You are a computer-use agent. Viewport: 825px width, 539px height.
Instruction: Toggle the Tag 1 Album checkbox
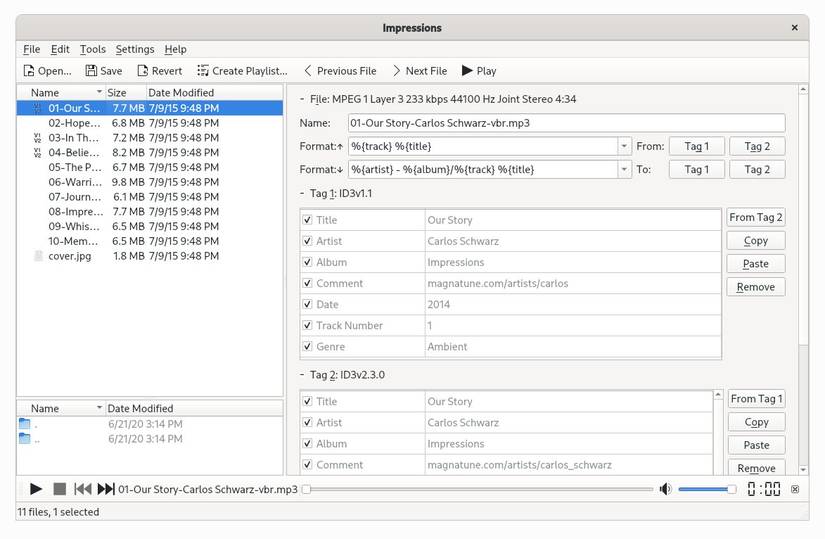307,262
